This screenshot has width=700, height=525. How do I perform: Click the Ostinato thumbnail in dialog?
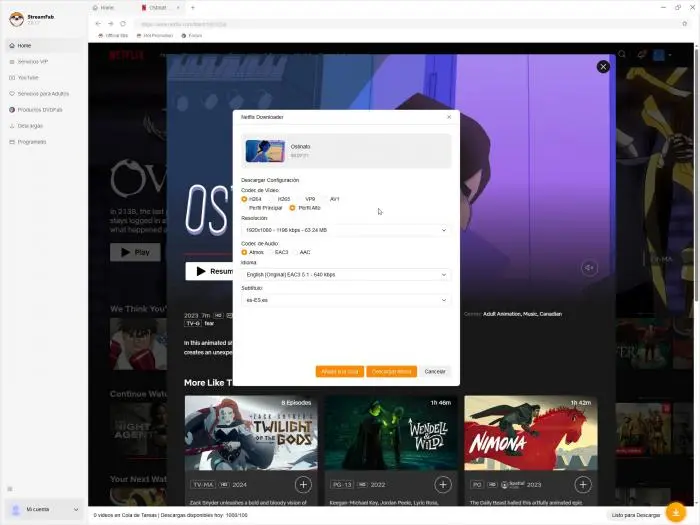265,151
